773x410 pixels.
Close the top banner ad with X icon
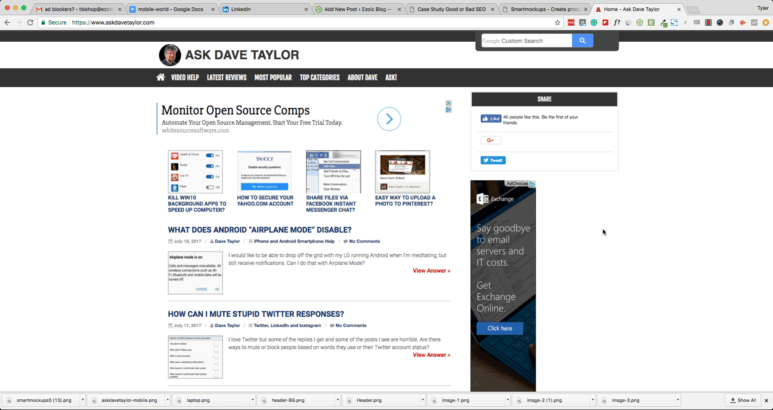[x=449, y=103]
